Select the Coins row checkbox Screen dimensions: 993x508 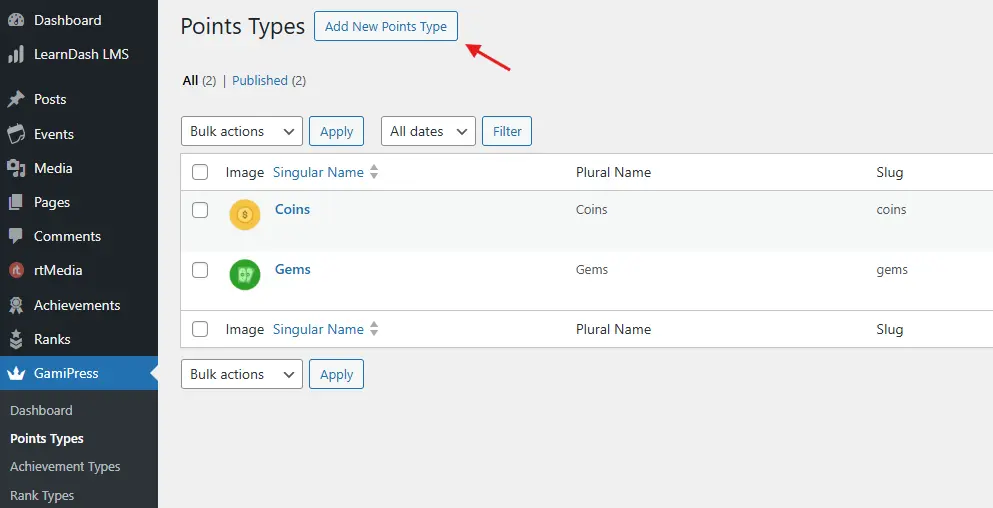point(200,210)
